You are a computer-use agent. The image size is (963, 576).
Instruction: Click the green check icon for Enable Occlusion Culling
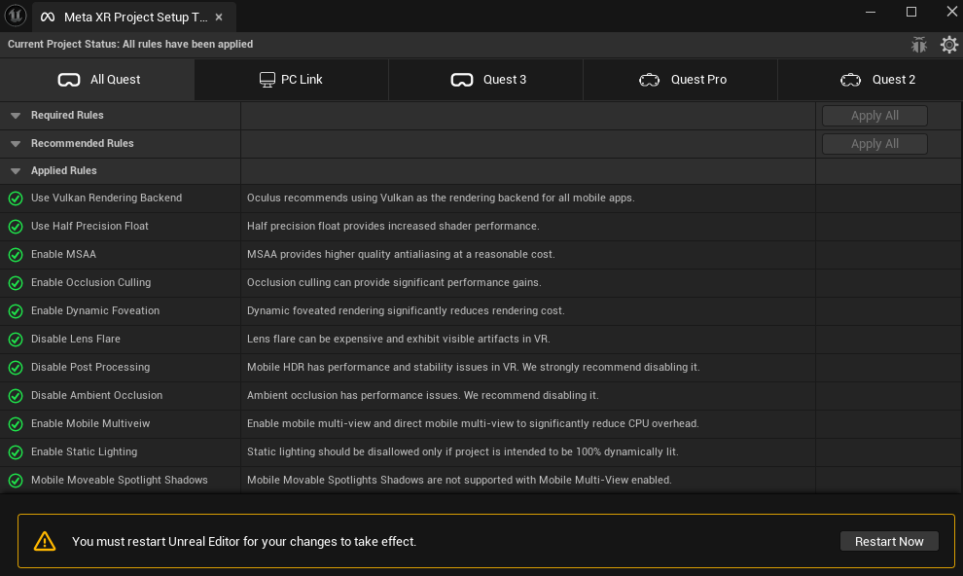coord(15,283)
